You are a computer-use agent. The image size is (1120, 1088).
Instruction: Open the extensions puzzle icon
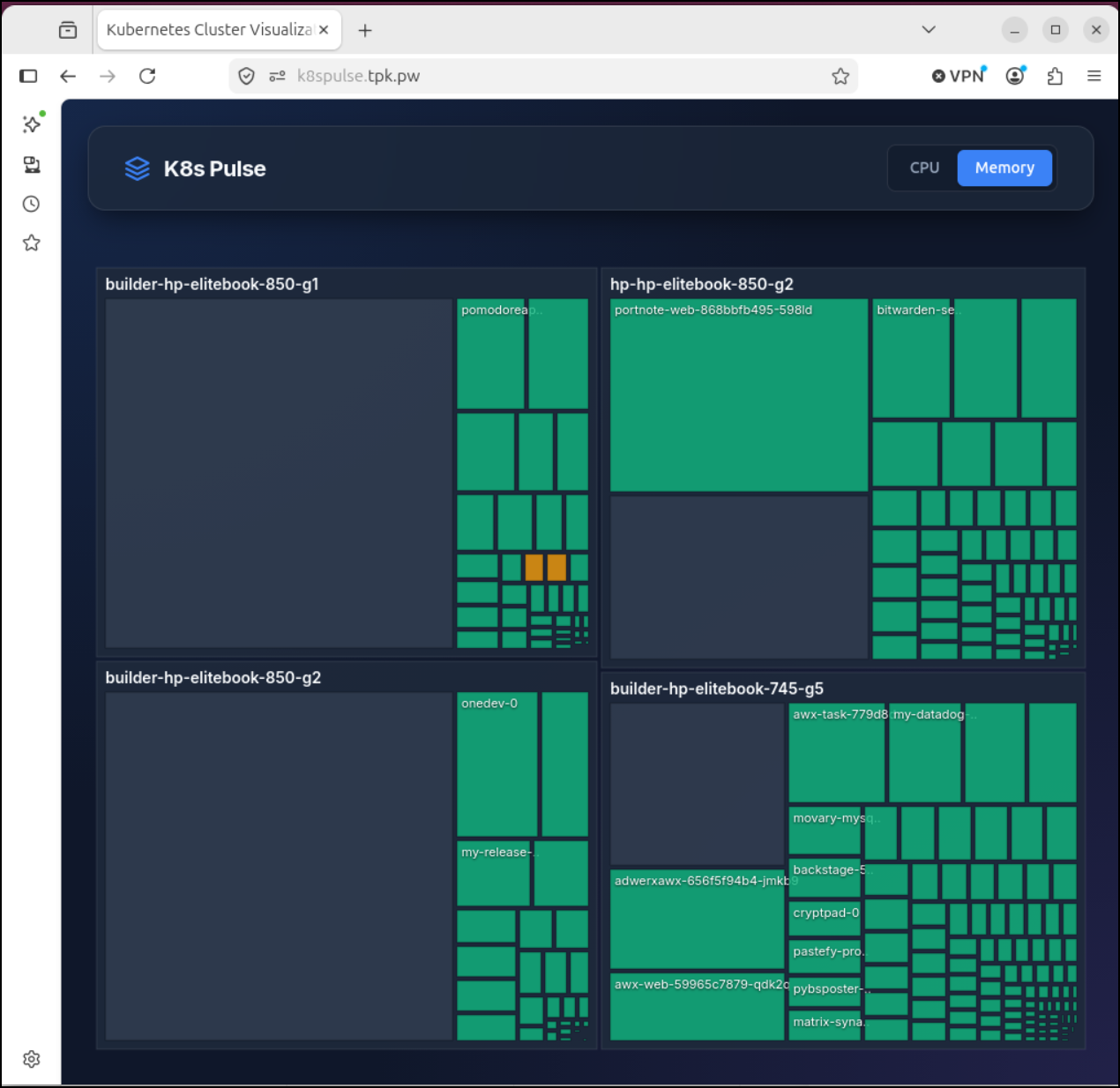[1055, 76]
